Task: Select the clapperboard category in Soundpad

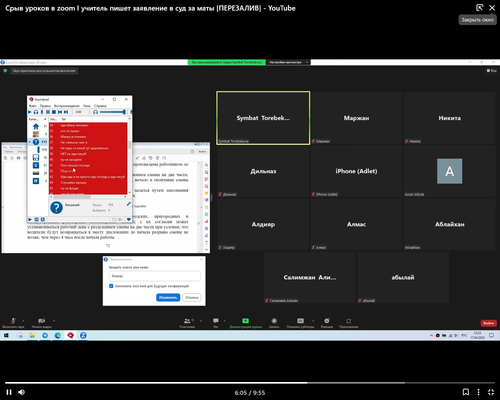Action: click(36, 173)
